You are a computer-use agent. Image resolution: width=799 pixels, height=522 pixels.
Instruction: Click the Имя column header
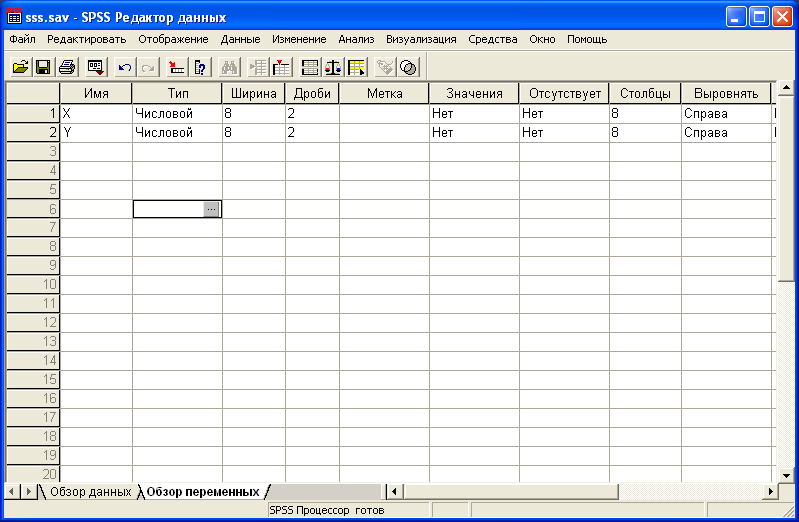pos(96,93)
